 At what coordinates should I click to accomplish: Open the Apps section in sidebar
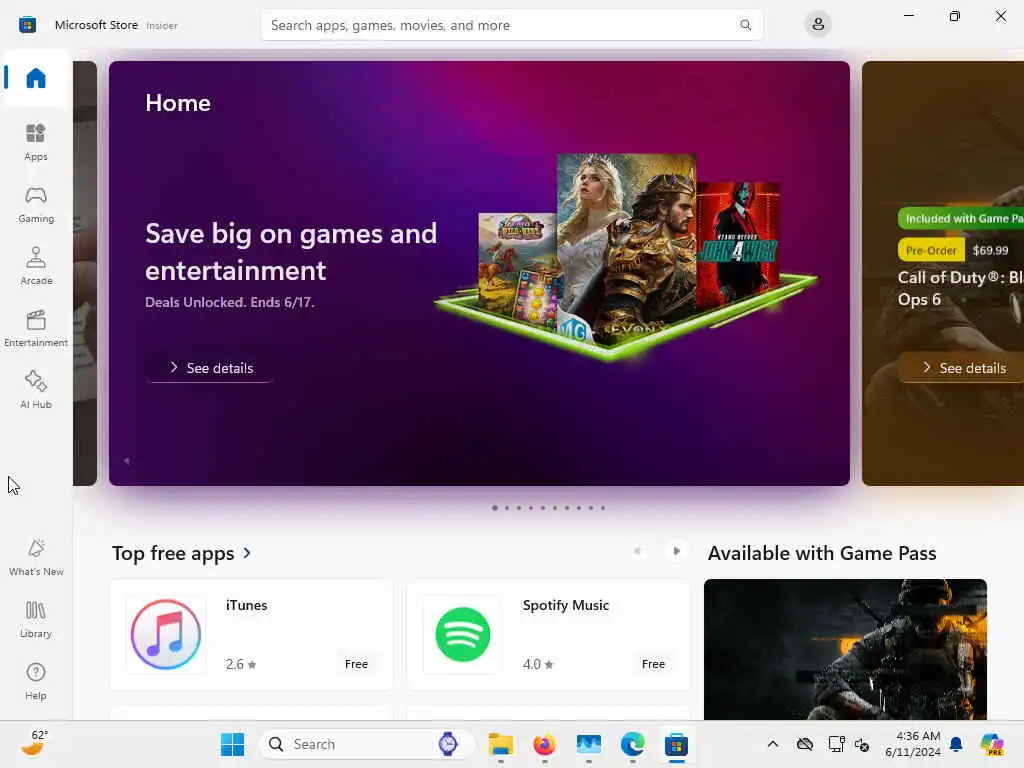(36, 142)
